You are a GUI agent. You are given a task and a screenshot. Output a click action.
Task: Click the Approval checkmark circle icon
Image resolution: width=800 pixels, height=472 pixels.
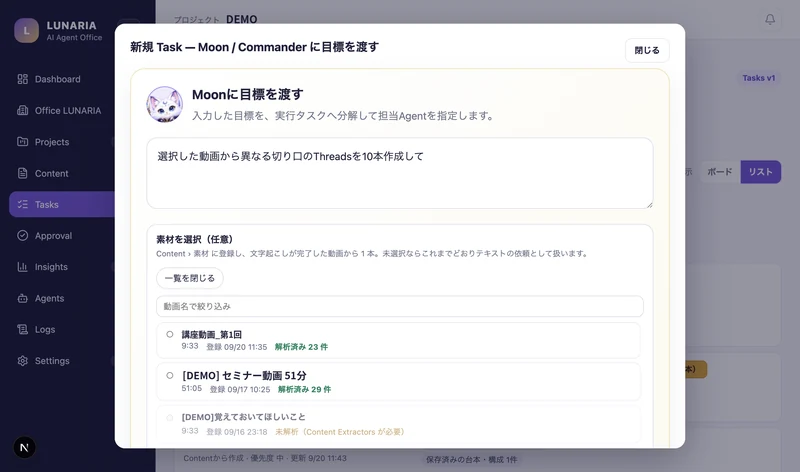pos(22,235)
